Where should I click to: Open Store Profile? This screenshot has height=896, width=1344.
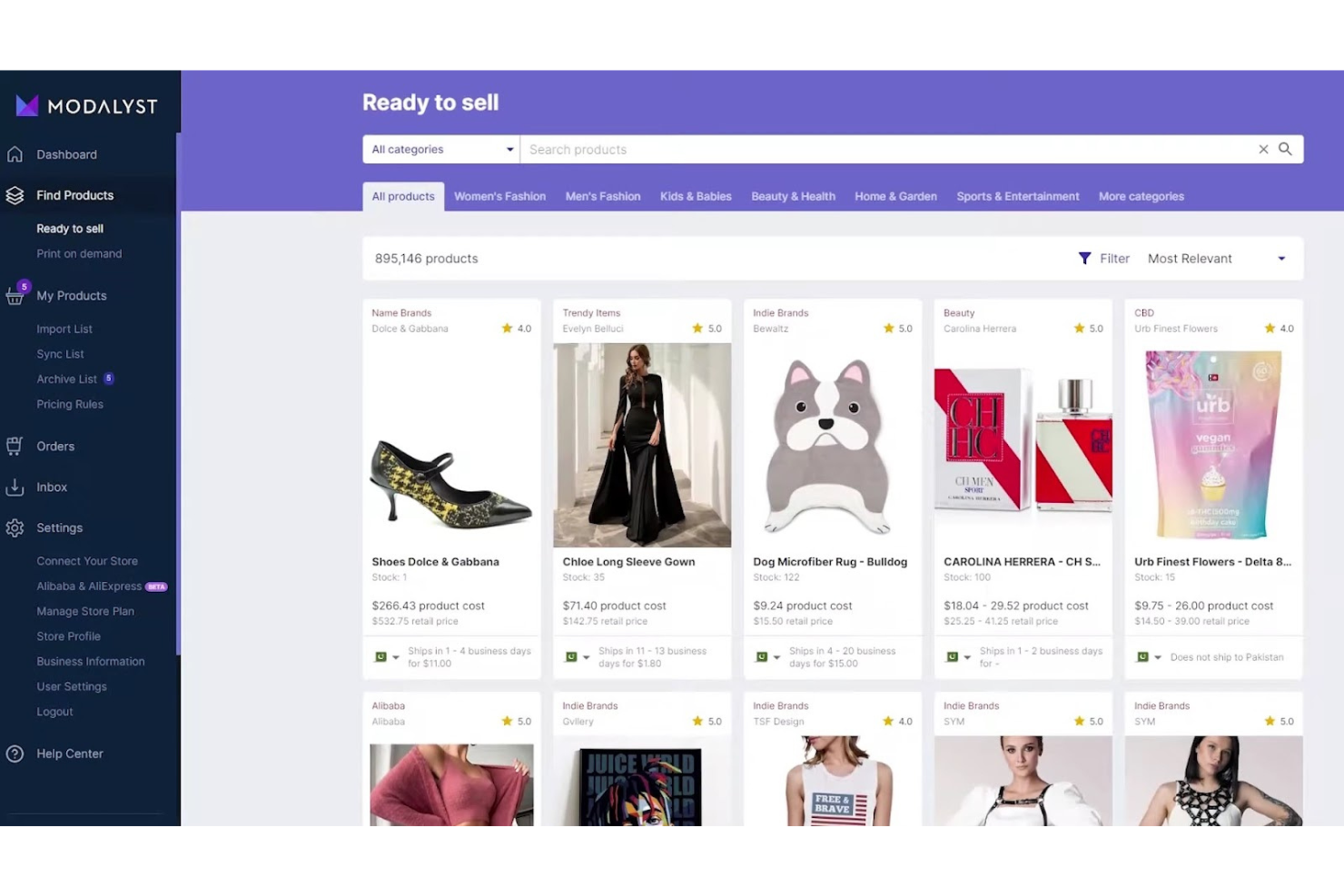(68, 636)
